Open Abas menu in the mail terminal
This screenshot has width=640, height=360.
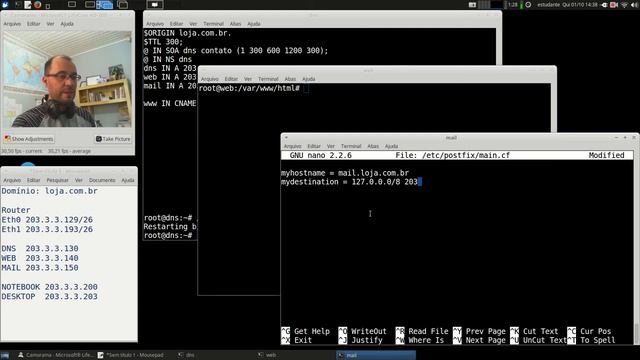click(373, 146)
